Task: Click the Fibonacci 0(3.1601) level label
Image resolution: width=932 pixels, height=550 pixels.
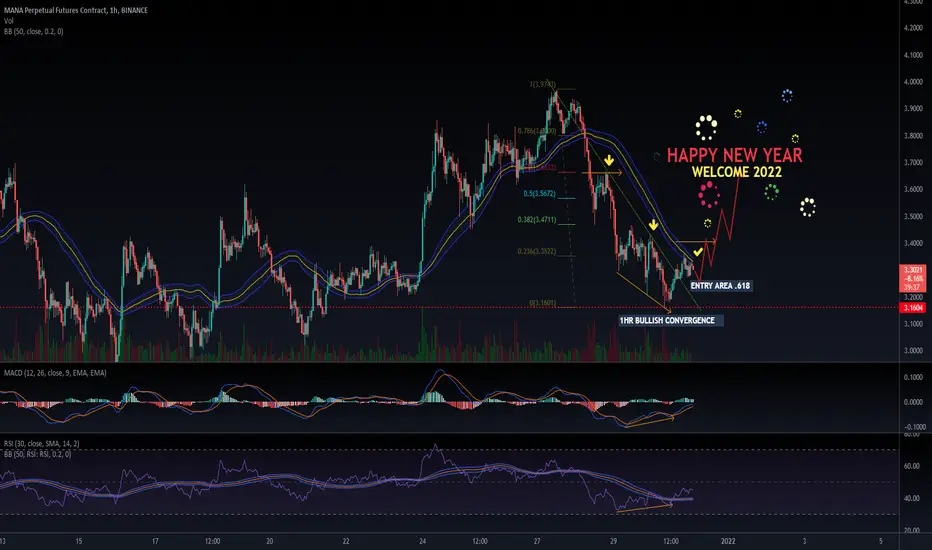Action: [542, 303]
